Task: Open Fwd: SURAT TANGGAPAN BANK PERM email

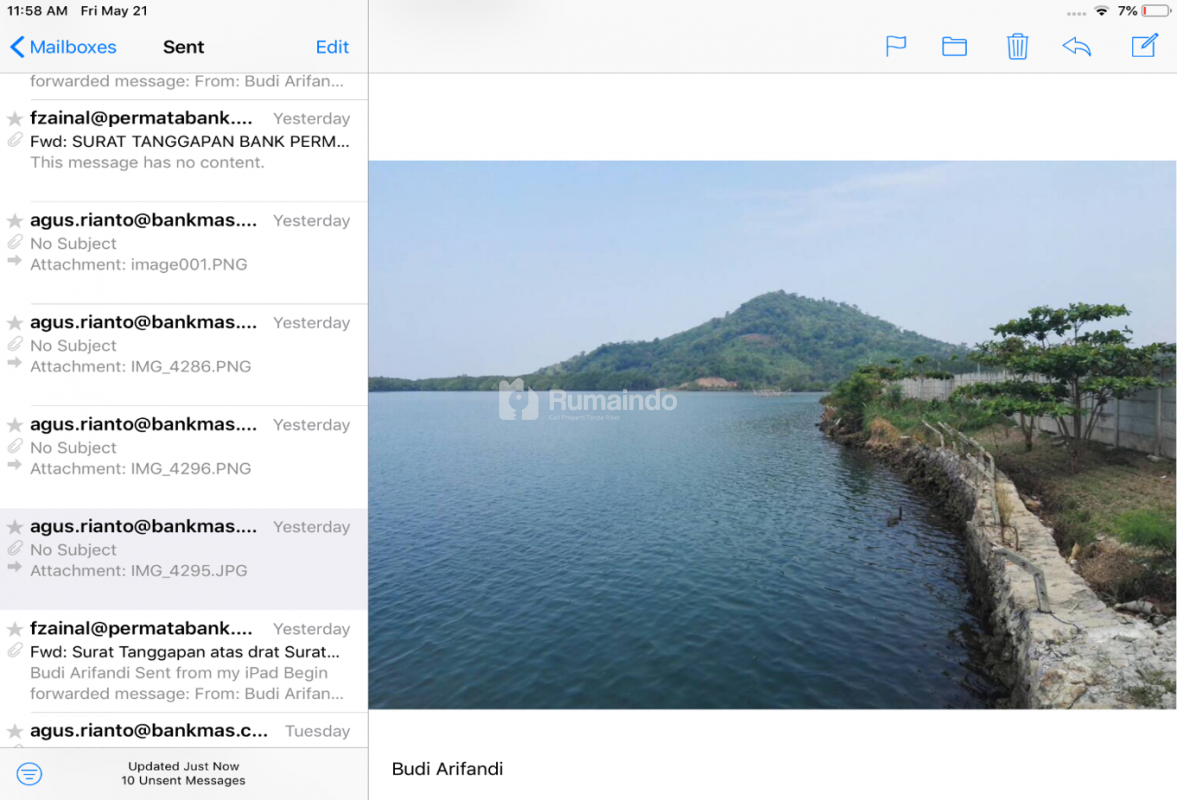Action: click(190, 141)
